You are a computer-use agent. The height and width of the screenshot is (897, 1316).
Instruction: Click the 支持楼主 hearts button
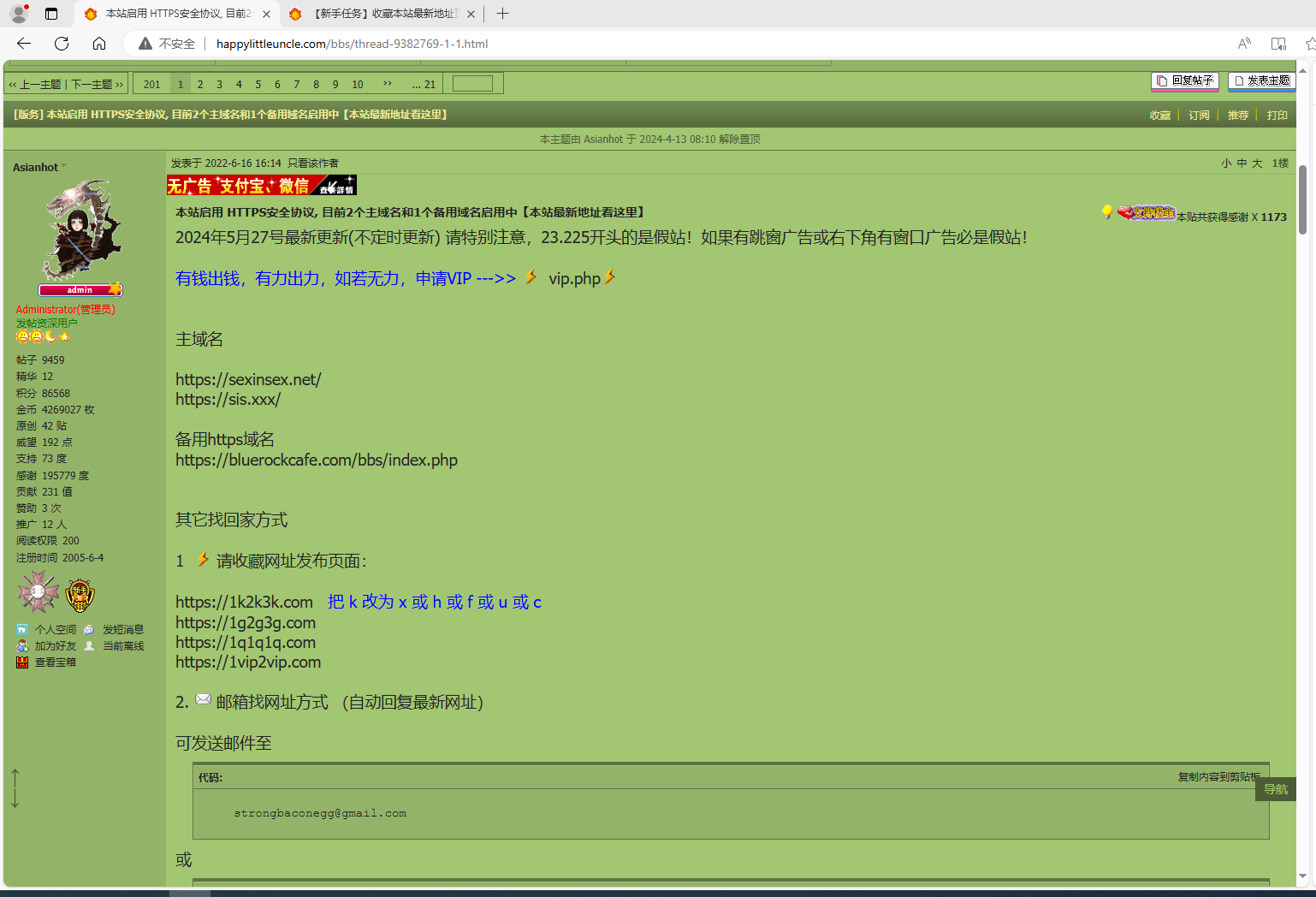(x=1147, y=212)
